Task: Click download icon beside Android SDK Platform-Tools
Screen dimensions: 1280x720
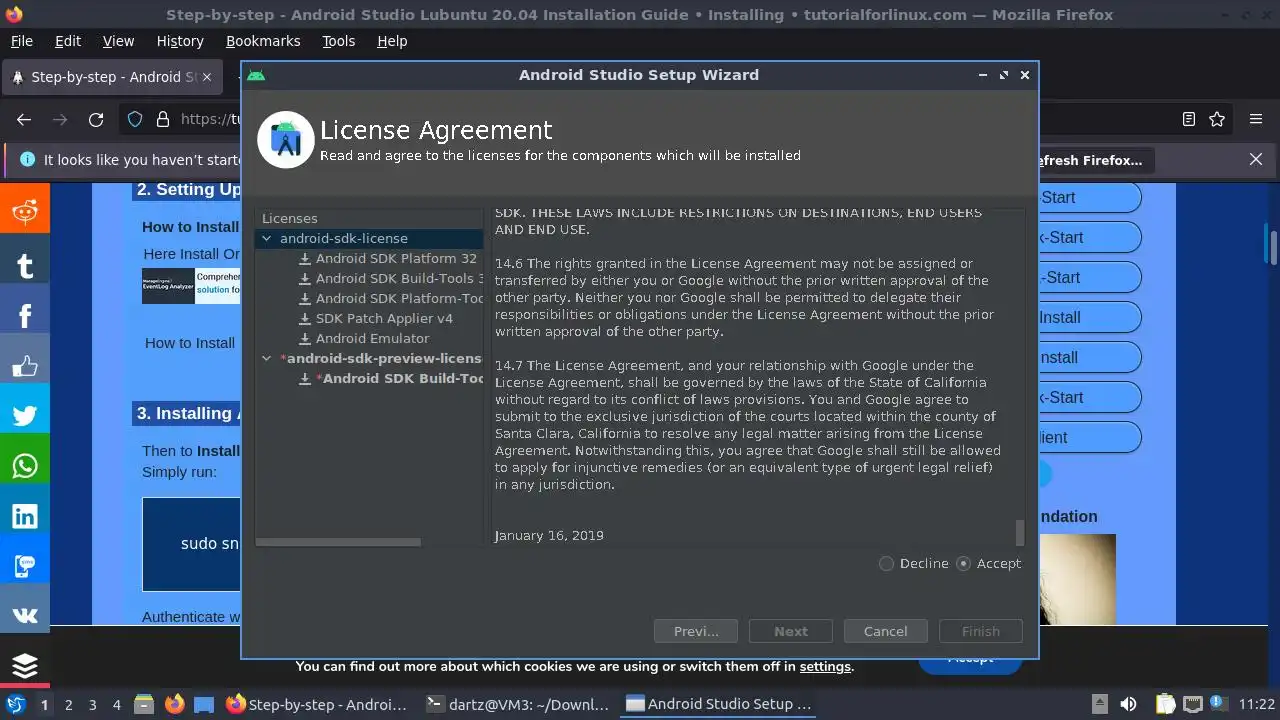Action: 305,298
